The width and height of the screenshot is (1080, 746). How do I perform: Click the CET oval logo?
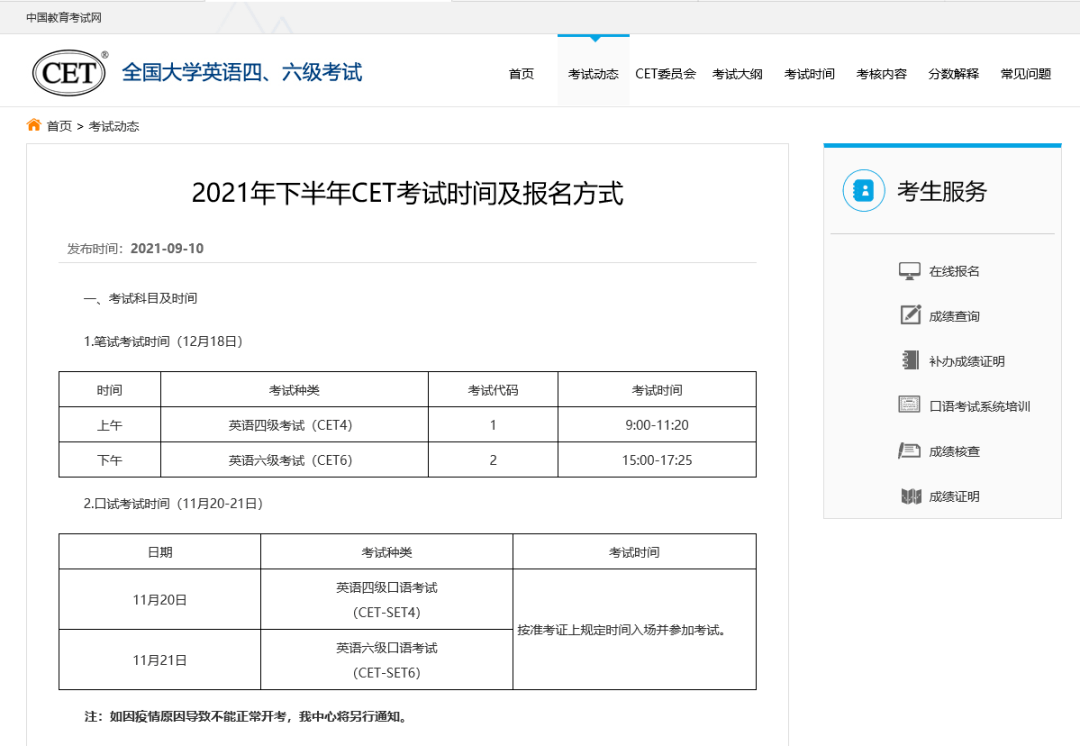(69, 72)
